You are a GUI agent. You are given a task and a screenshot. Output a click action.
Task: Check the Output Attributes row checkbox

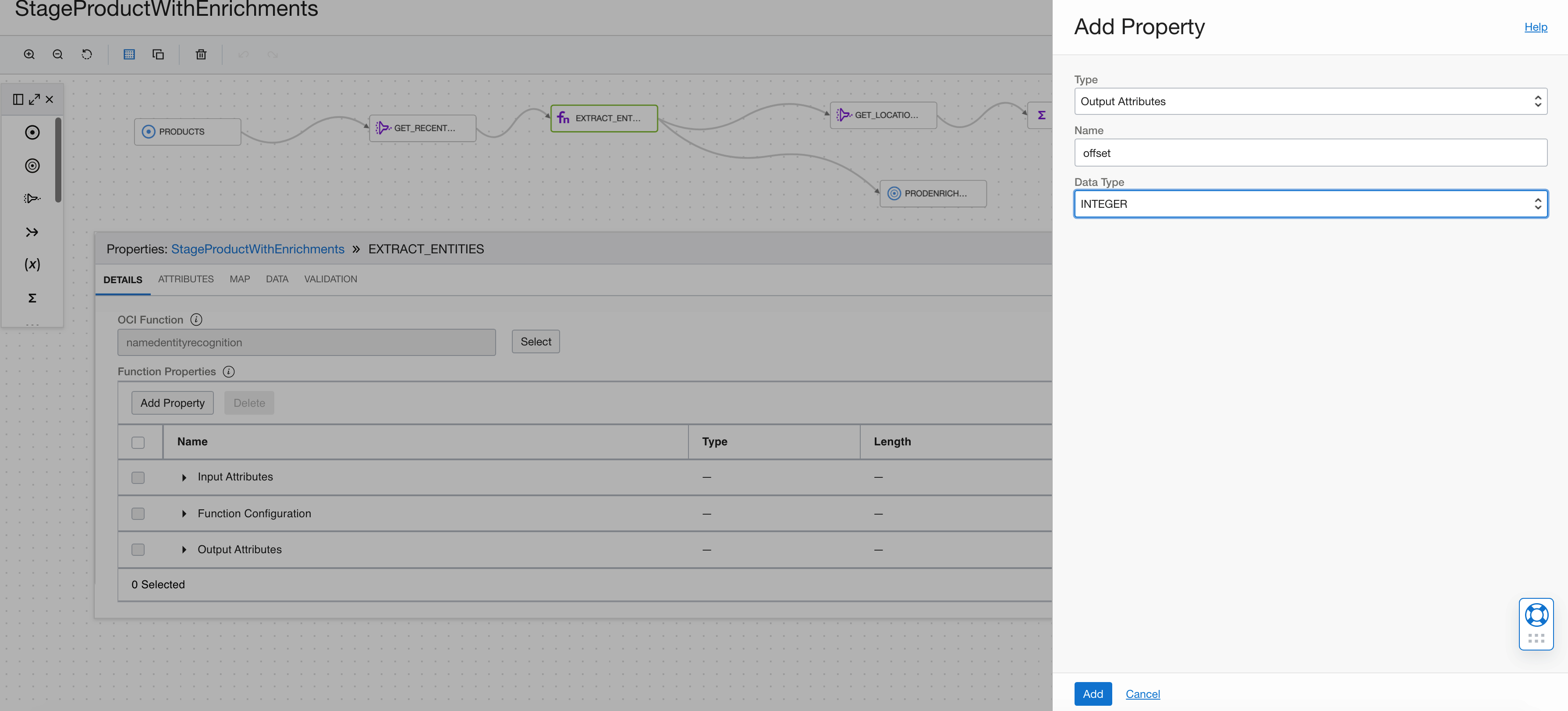[x=138, y=549]
